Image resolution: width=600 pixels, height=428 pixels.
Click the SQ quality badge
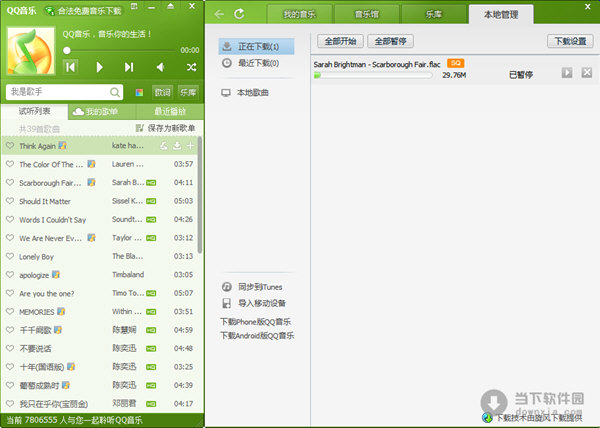coord(455,63)
